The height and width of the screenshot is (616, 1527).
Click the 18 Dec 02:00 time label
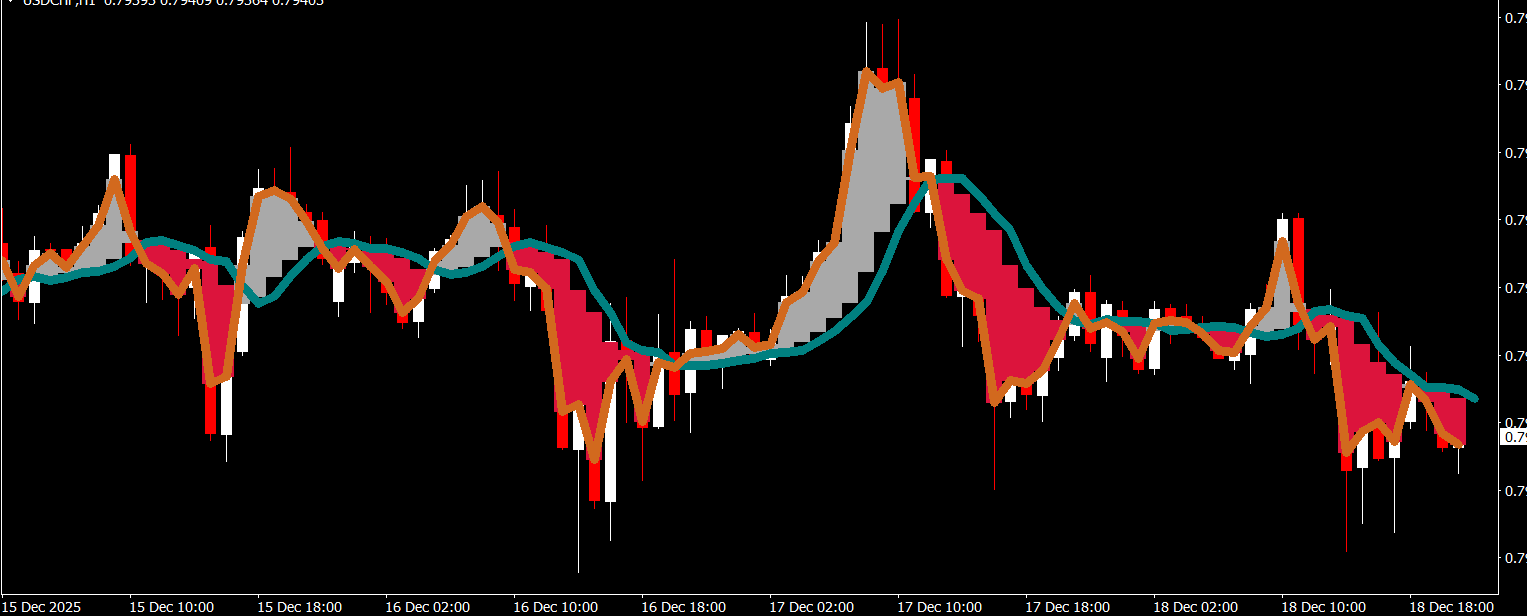pos(1196,607)
